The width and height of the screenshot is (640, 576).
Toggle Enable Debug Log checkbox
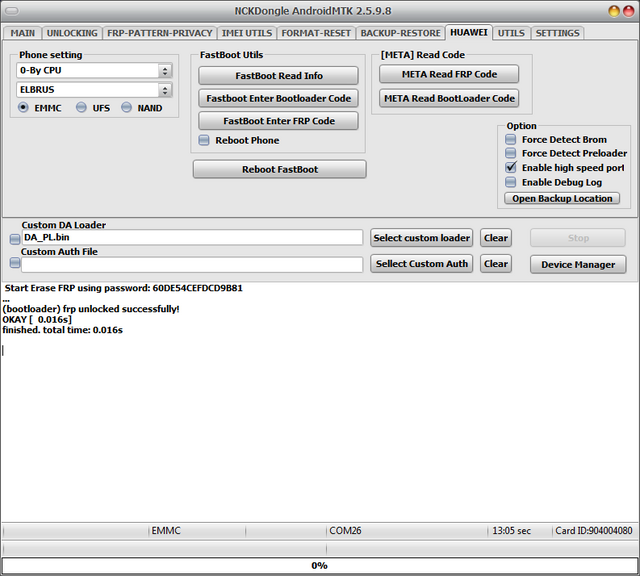511,182
